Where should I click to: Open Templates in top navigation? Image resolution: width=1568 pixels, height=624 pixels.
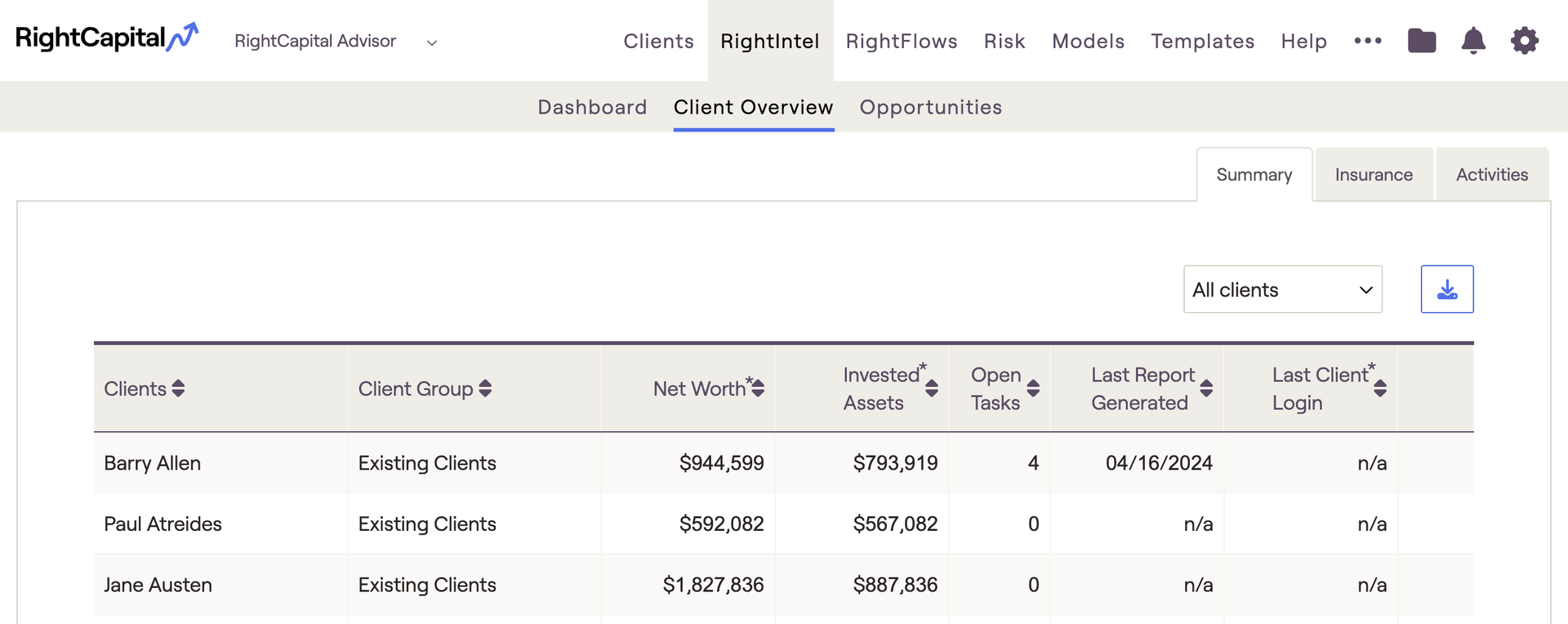(x=1203, y=41)
